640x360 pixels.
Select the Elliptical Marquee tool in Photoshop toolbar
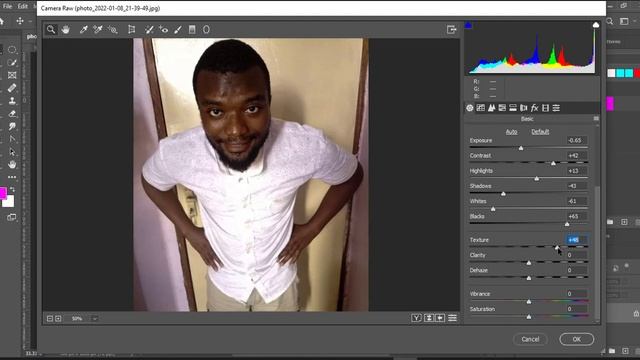(x=12, y=50)
